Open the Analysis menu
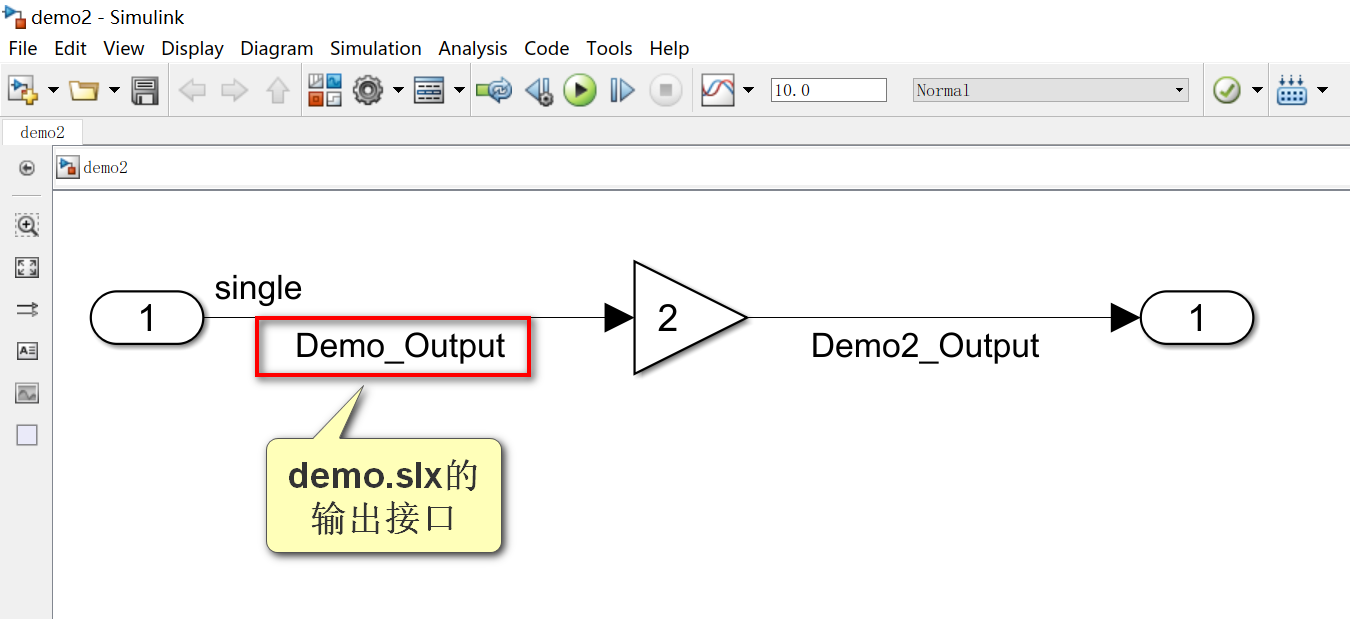The width and height of the screenshot is (1350, 619). tap(473, 48)
